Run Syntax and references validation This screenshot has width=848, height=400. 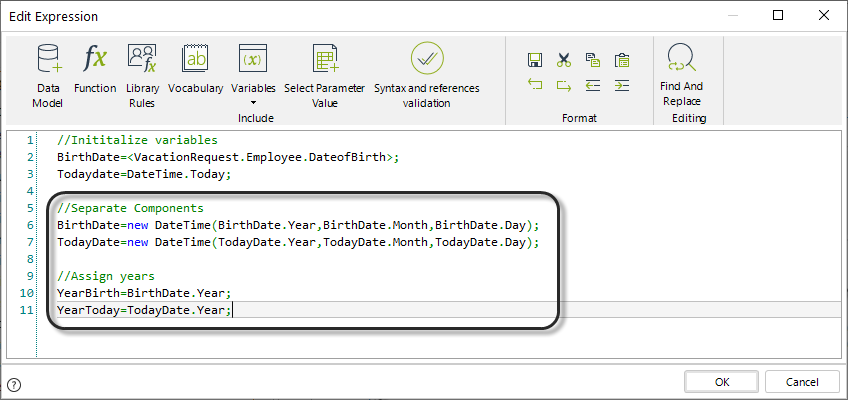[427, 75]
